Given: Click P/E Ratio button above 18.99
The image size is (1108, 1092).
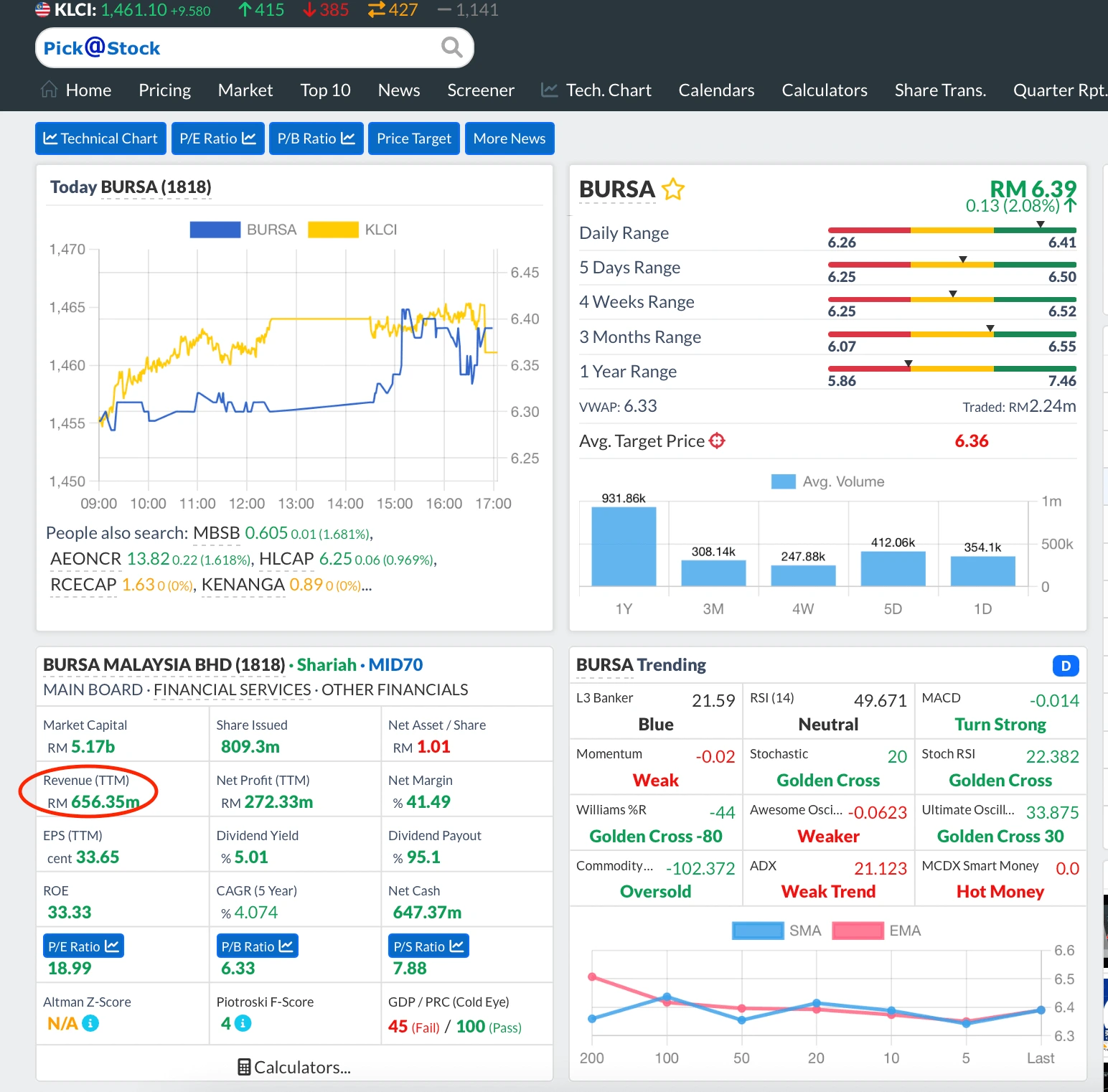Looking at the screenshot, I should (x=83, y=946).
